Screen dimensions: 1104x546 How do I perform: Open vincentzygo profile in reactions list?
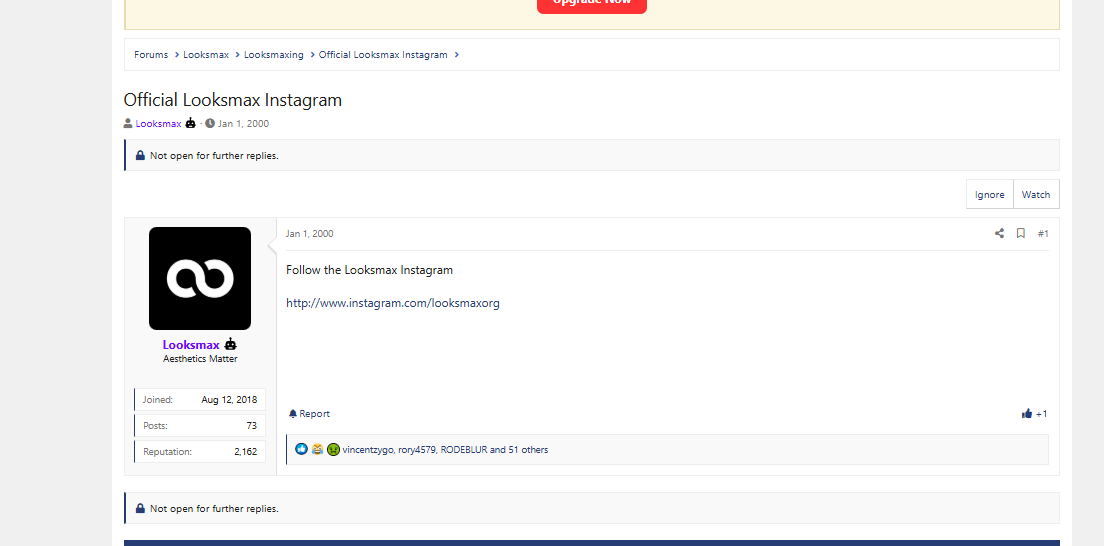click(368, 449)
